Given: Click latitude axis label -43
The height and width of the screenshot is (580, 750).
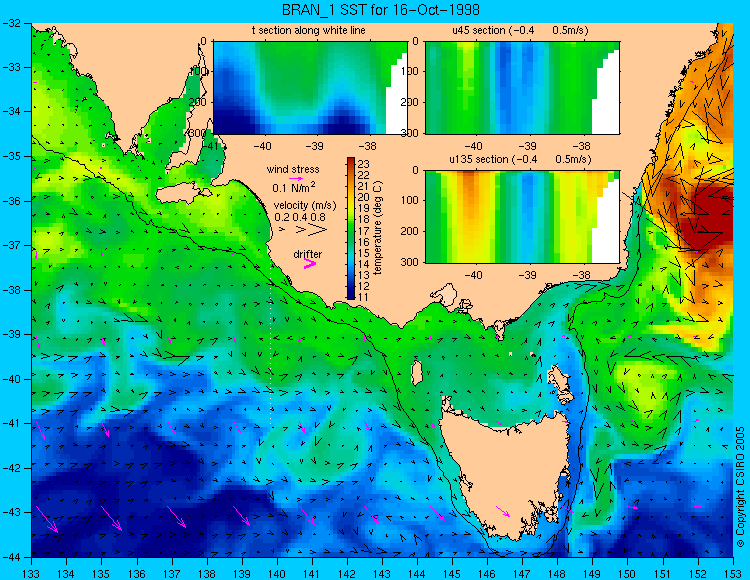Looking at the screenshot, I should [12, 512].
